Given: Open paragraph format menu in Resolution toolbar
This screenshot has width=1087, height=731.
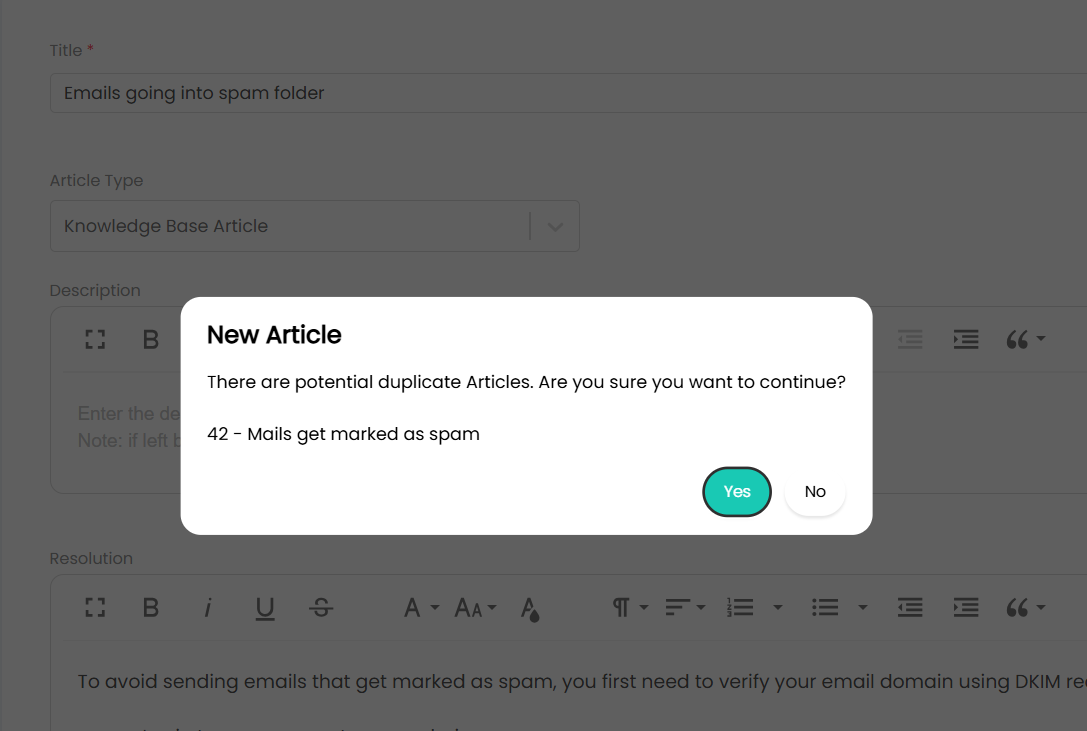Looking at the screenshot, I should click(629, 608).
